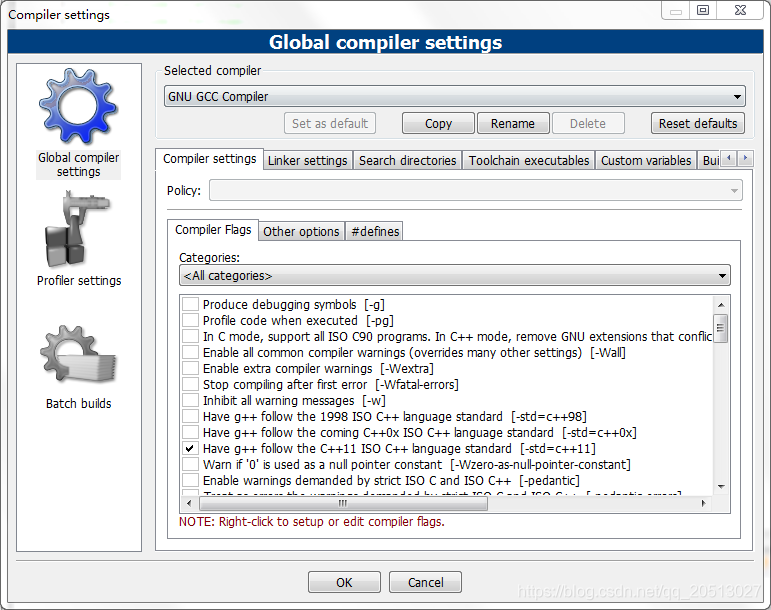The image size is (771, 610).
Task: Check the ISO C90 support flag
Action: coord(190,337)
